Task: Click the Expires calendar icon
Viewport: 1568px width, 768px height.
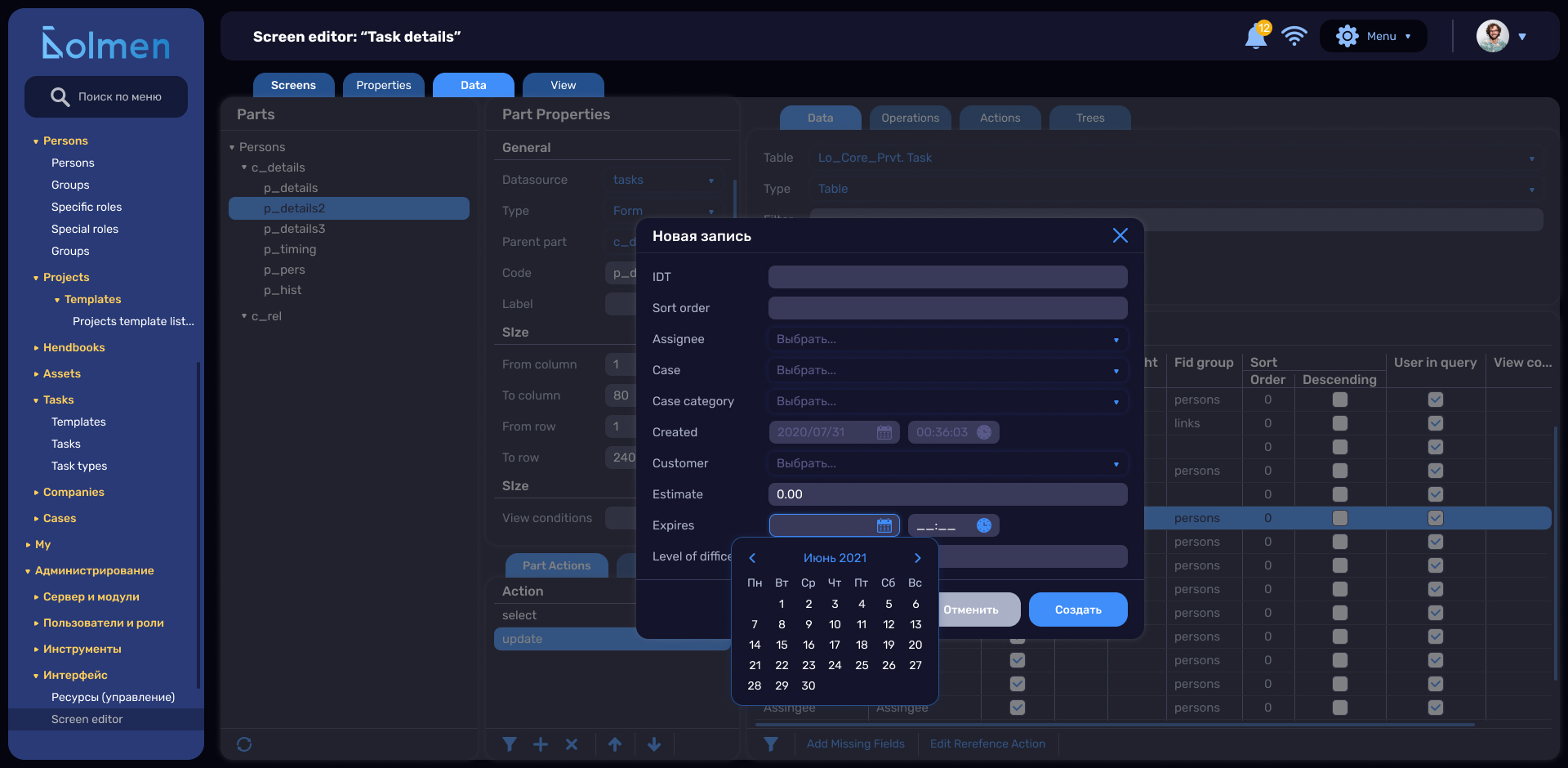Action: point(884,525)
